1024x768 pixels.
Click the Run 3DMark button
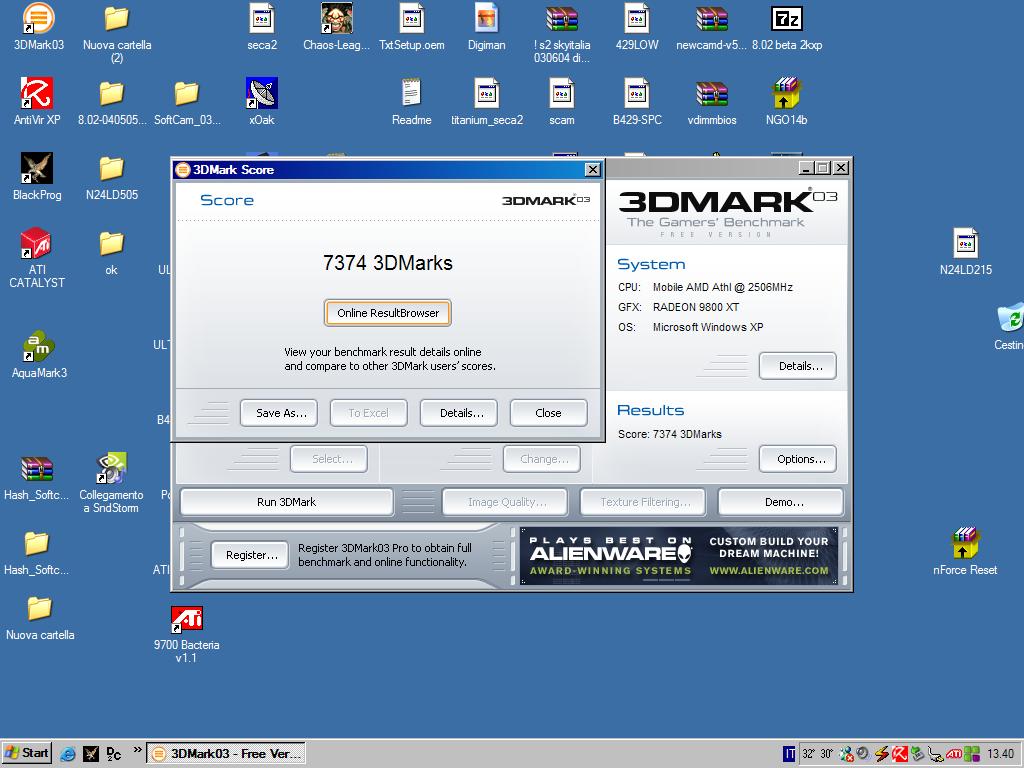click(287, 502)
